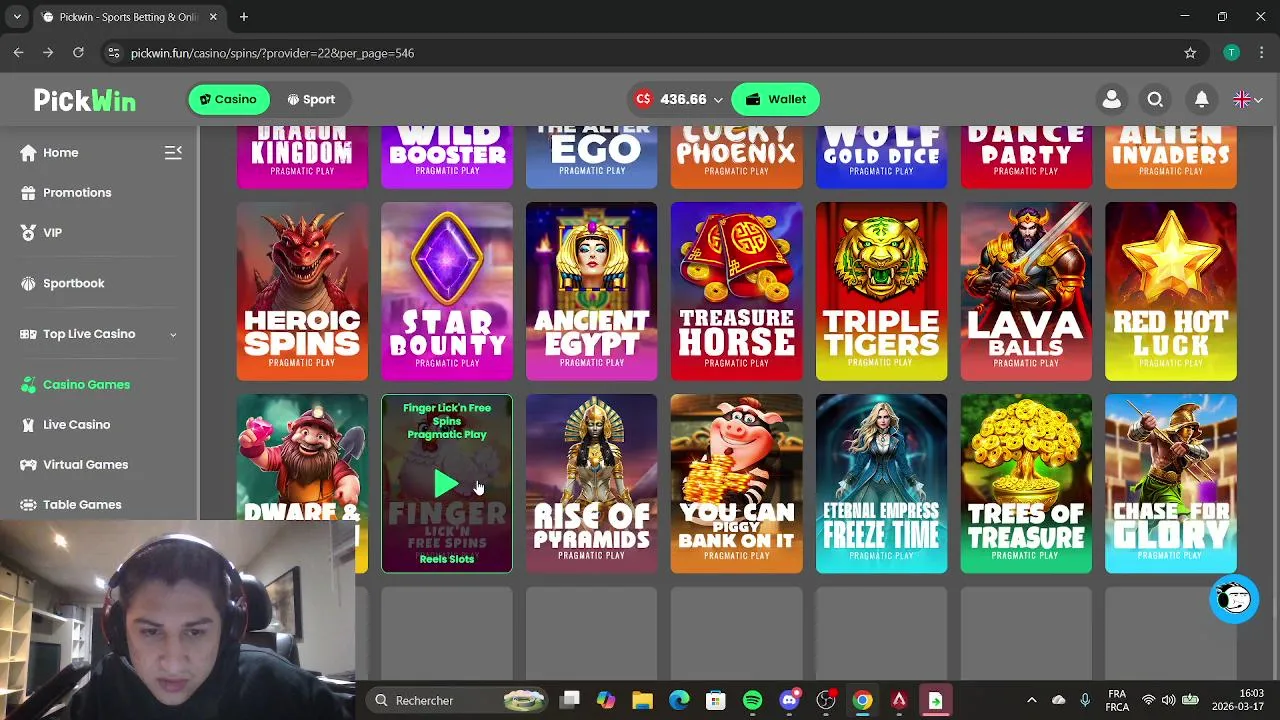View site information icon

pos(113,52)
